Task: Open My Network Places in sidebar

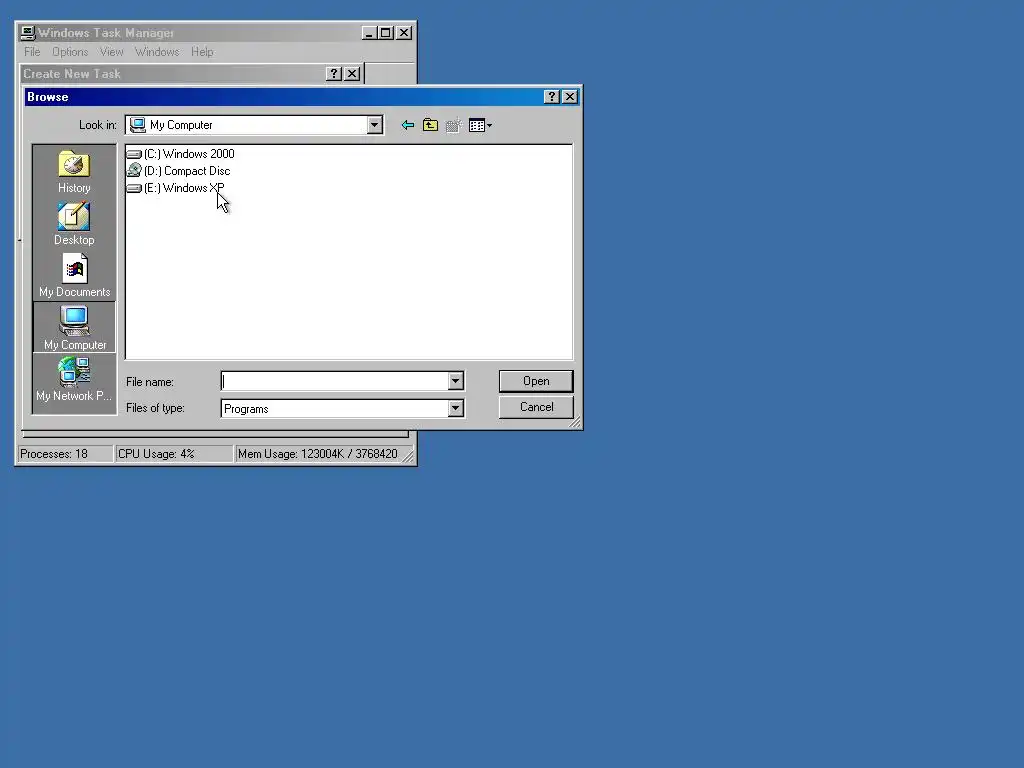Action: point(74,379)
